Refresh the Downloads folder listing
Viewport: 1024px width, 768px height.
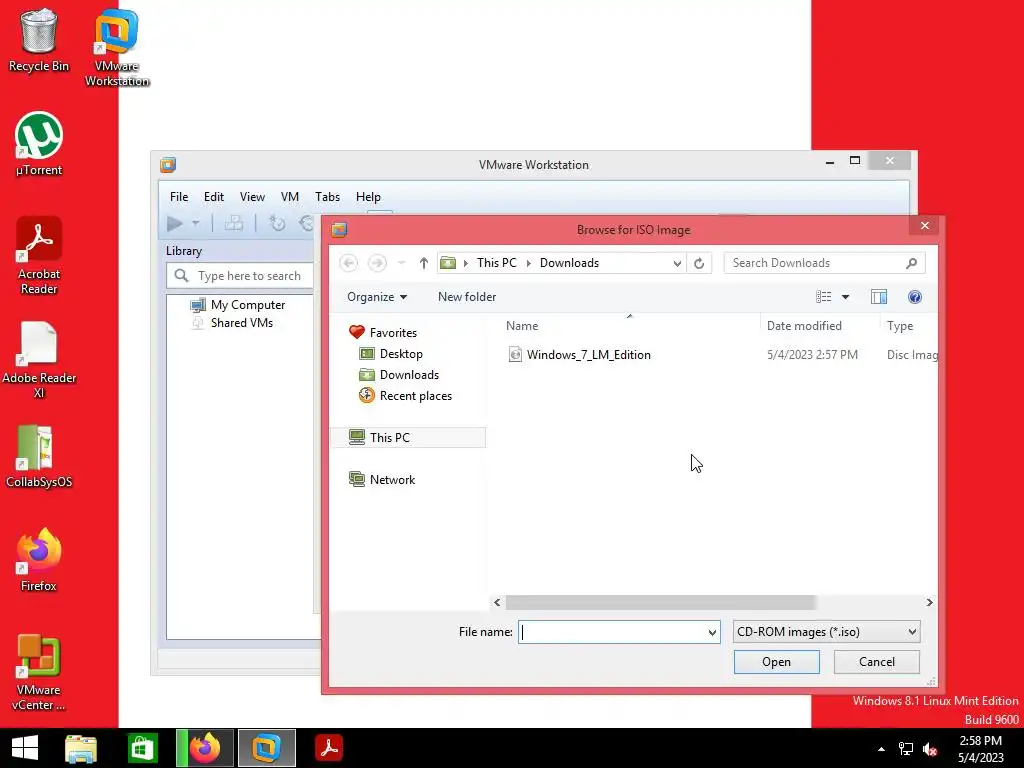(x=699, y=263)
